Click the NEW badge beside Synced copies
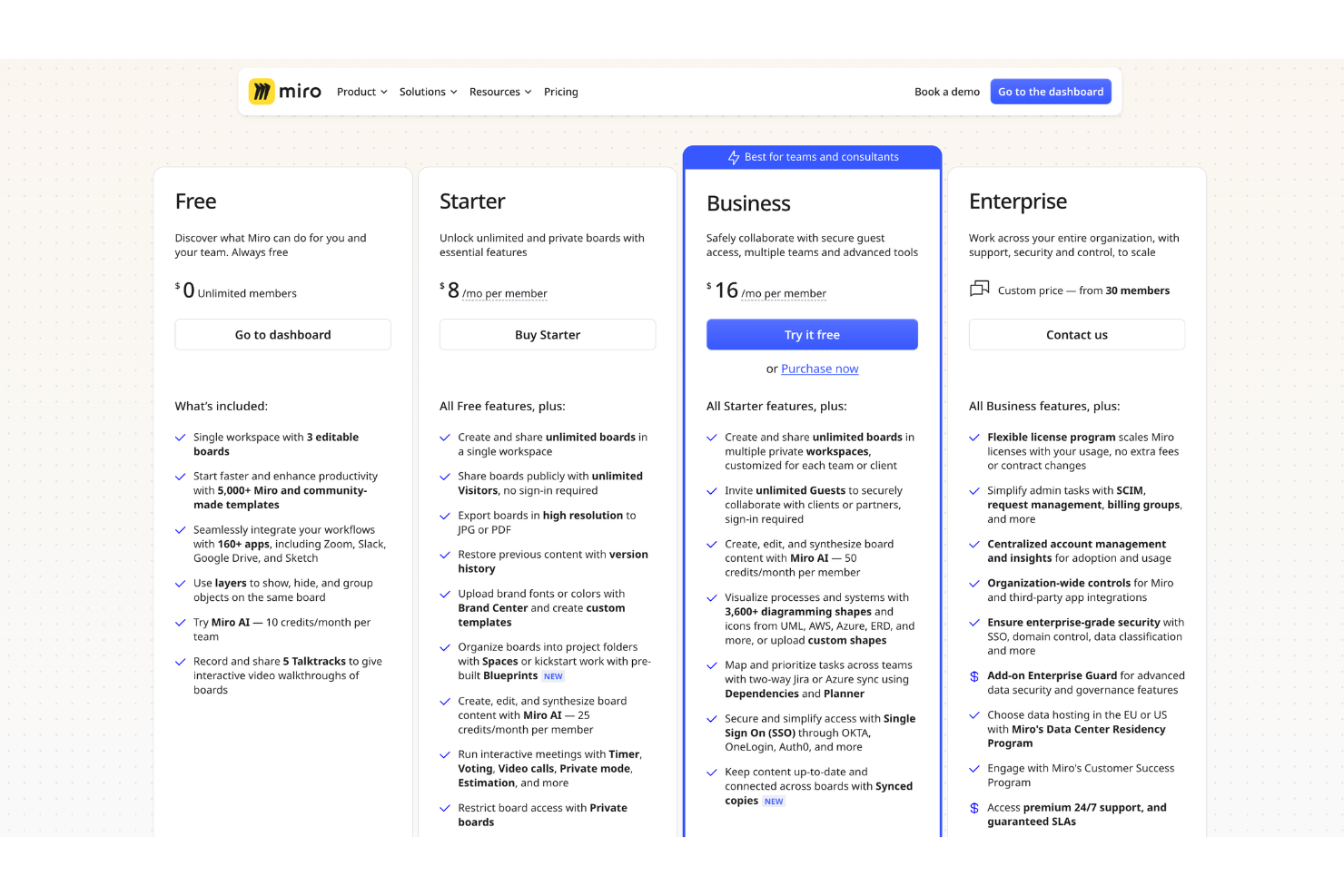1344x896 pixels. coord(774,802)
